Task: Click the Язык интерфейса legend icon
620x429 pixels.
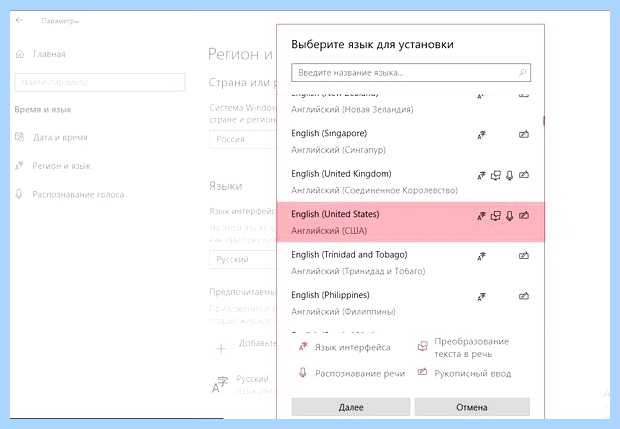Action: [x=303, y=346]
